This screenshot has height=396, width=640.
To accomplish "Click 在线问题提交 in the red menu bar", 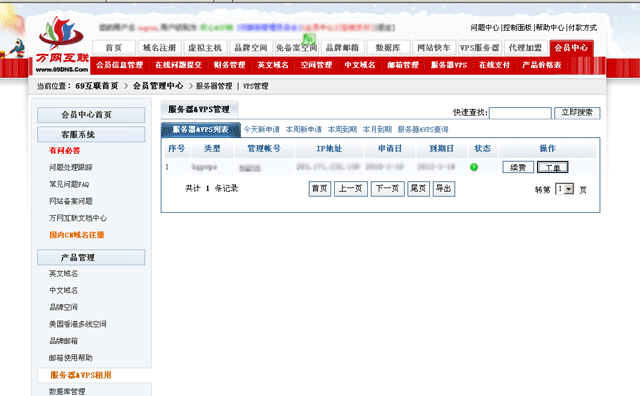I will (178, 65).
